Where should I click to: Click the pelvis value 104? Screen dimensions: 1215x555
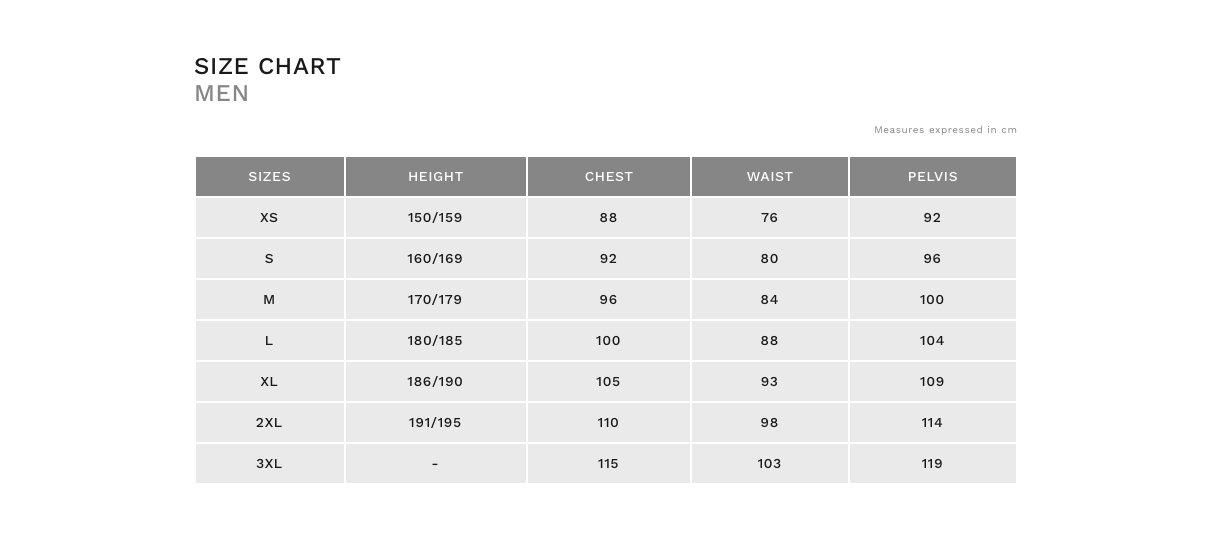(933, 340)
